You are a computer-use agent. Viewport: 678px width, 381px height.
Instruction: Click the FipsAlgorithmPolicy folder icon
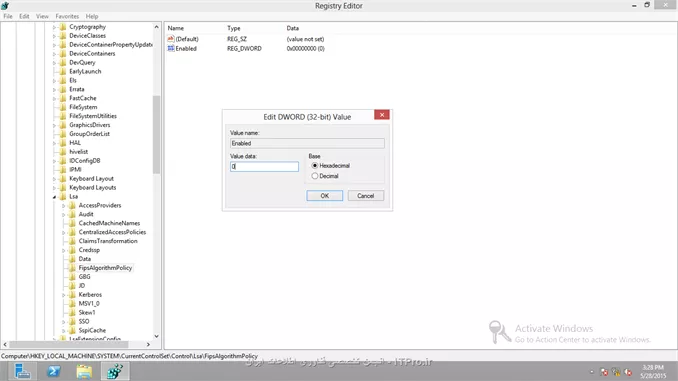click(x=72, y=268)
